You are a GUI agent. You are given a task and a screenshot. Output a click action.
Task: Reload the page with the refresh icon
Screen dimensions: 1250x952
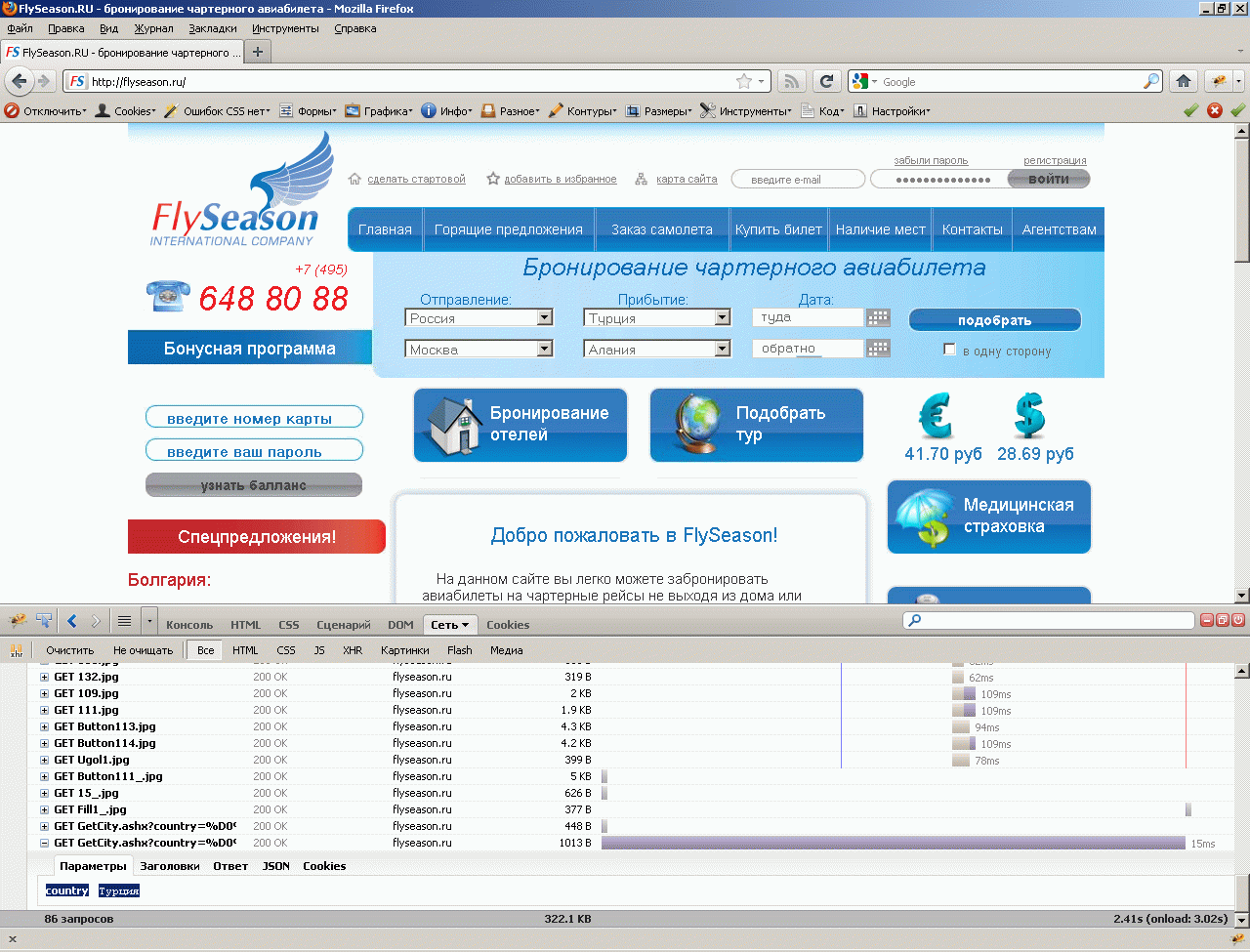pos(827,81)
